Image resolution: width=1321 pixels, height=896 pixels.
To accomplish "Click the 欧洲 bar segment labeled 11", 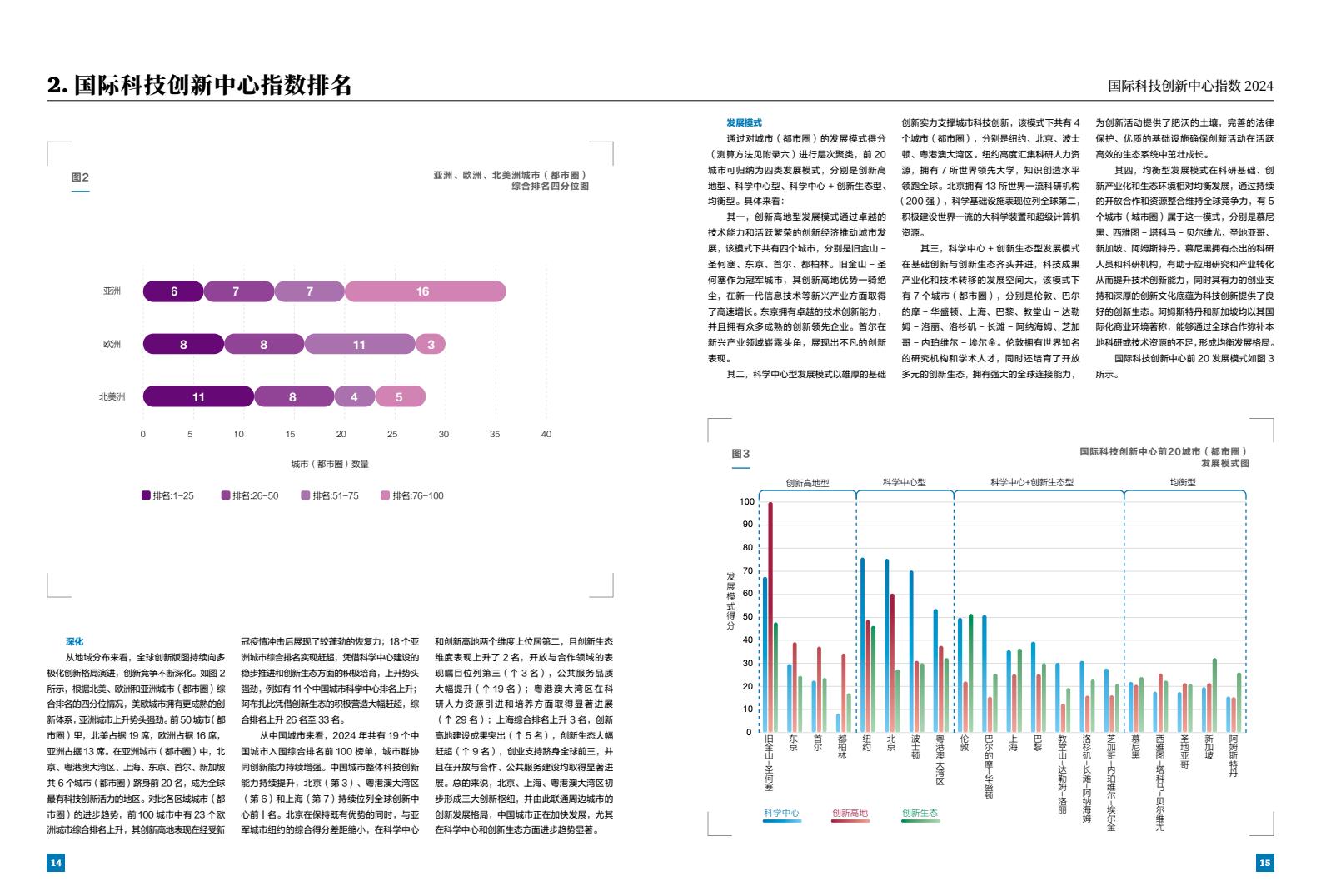I will 359,344.
